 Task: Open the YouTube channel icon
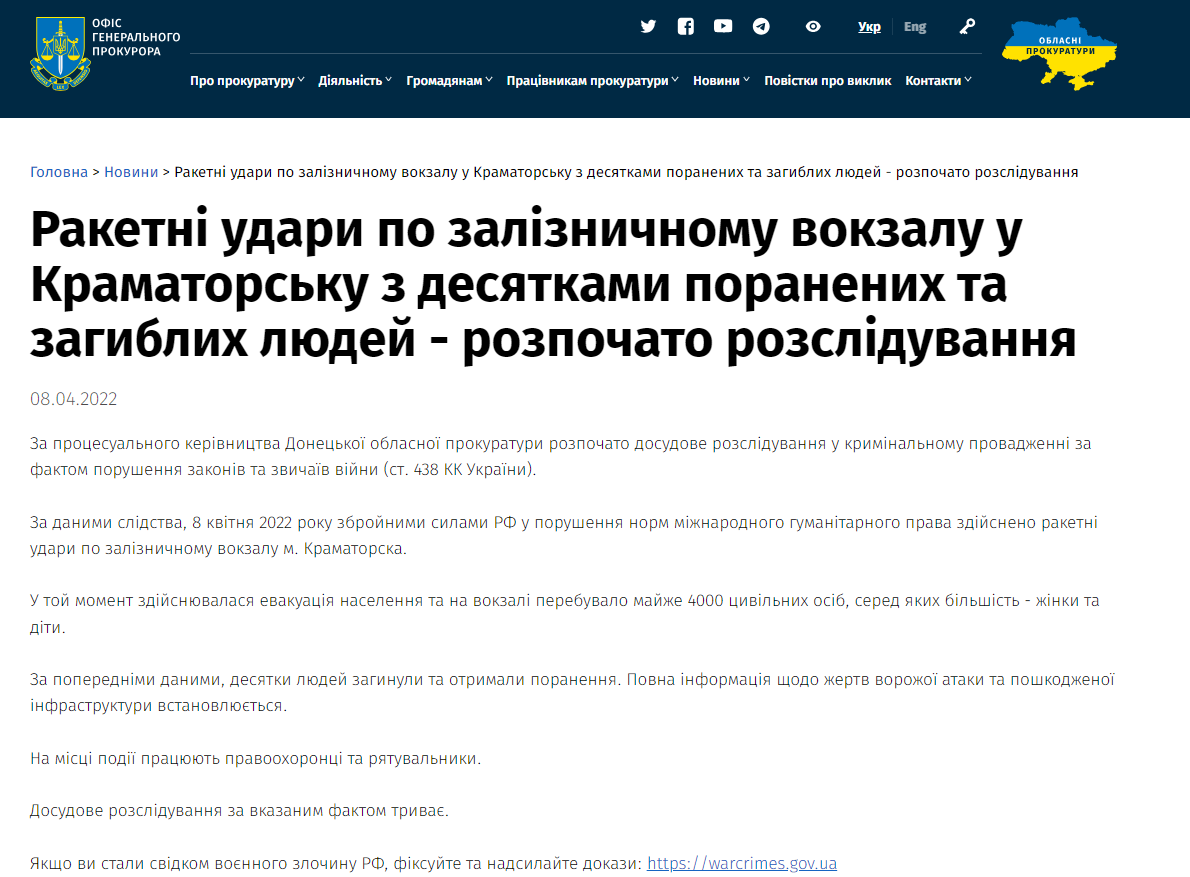[722, 26]
